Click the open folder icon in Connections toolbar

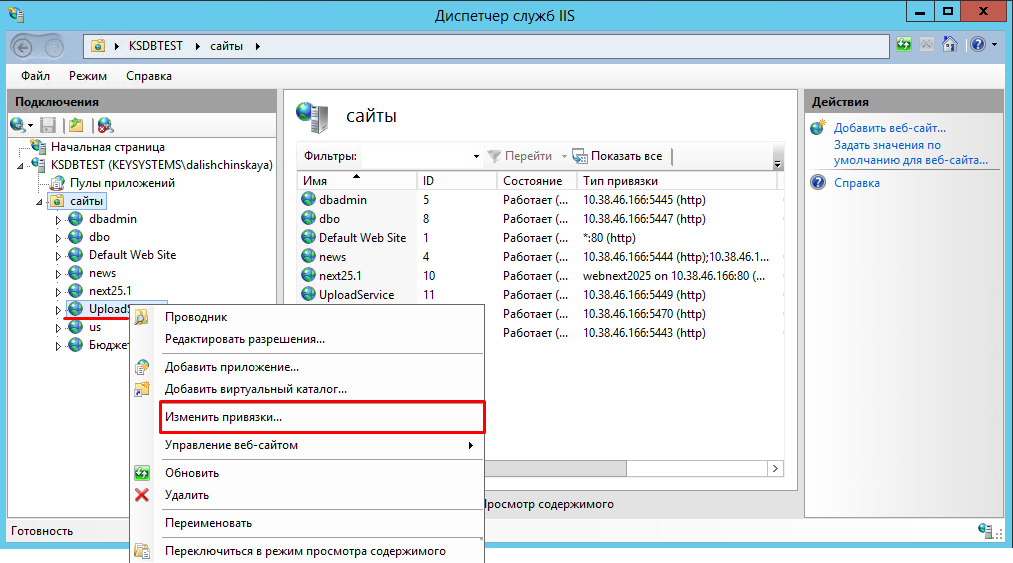click(x=76, y=125)
